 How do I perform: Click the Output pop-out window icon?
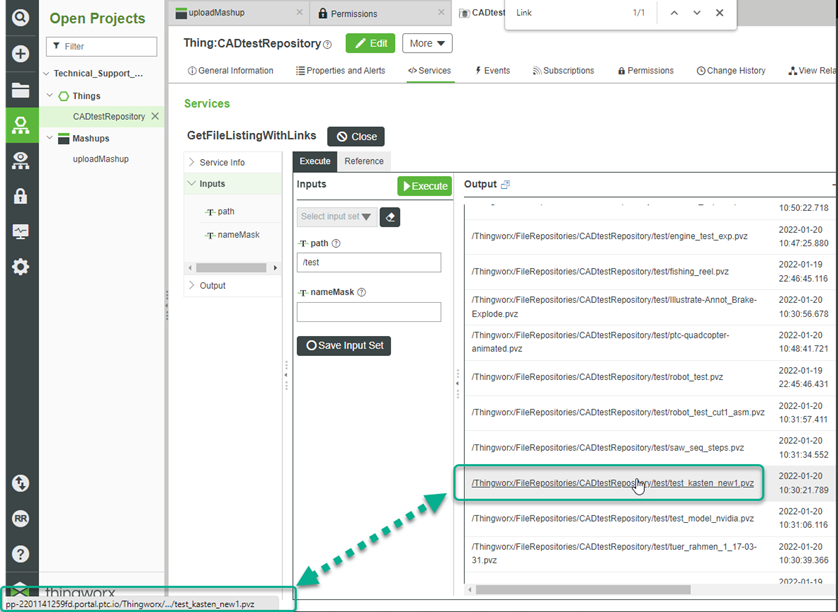coord(505,184)
